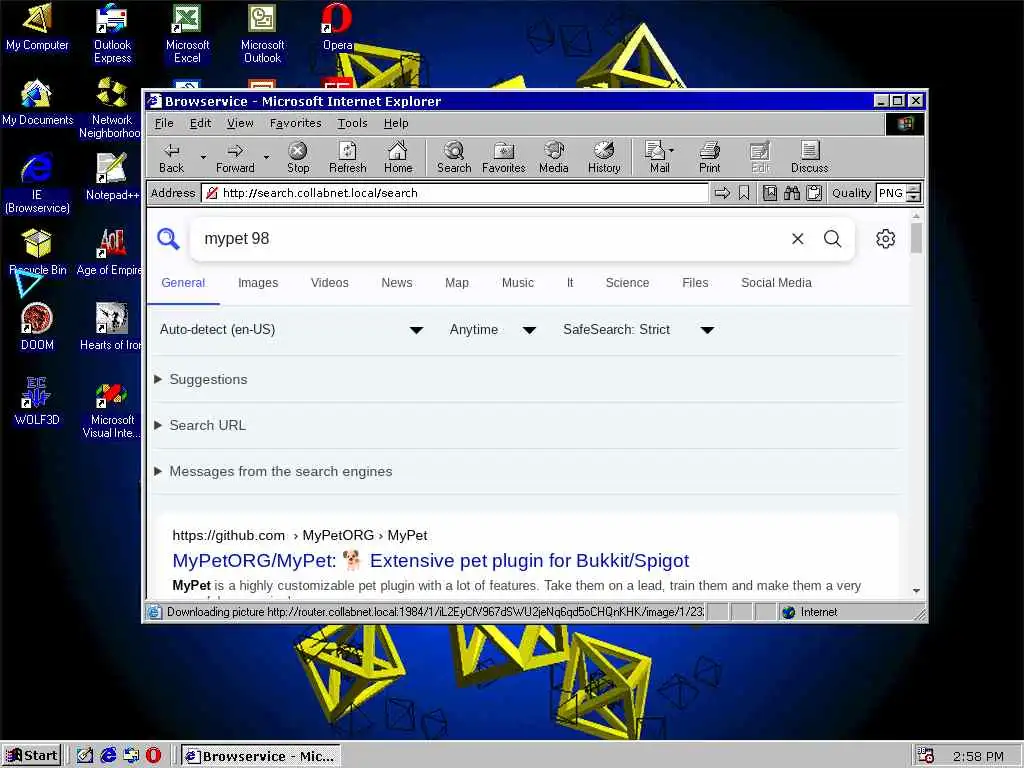This screenshot has height=768, width=1024.
Task: Open the Favorites menu
Action: (296, 123)
